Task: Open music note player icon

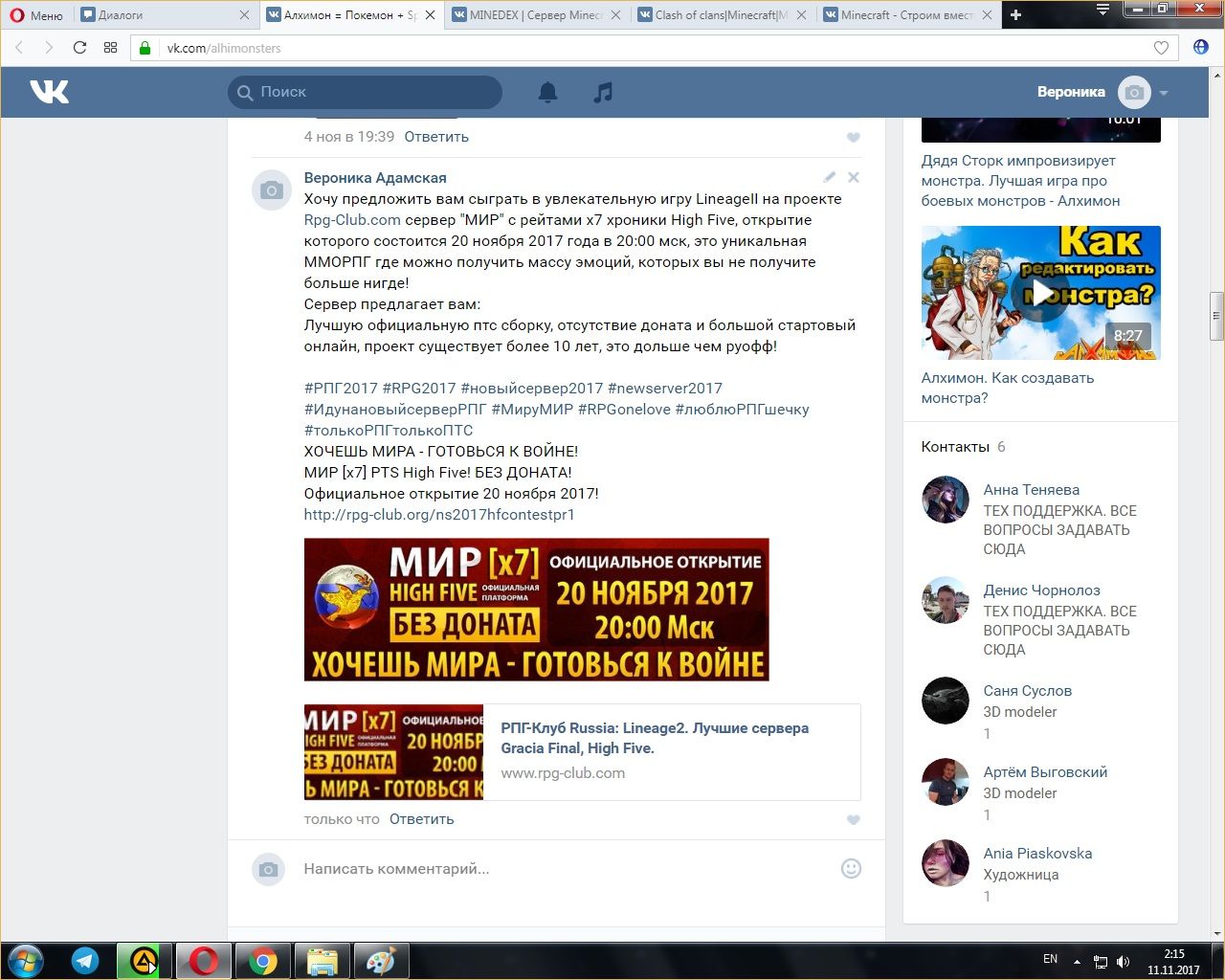Action: click(603, 92)
